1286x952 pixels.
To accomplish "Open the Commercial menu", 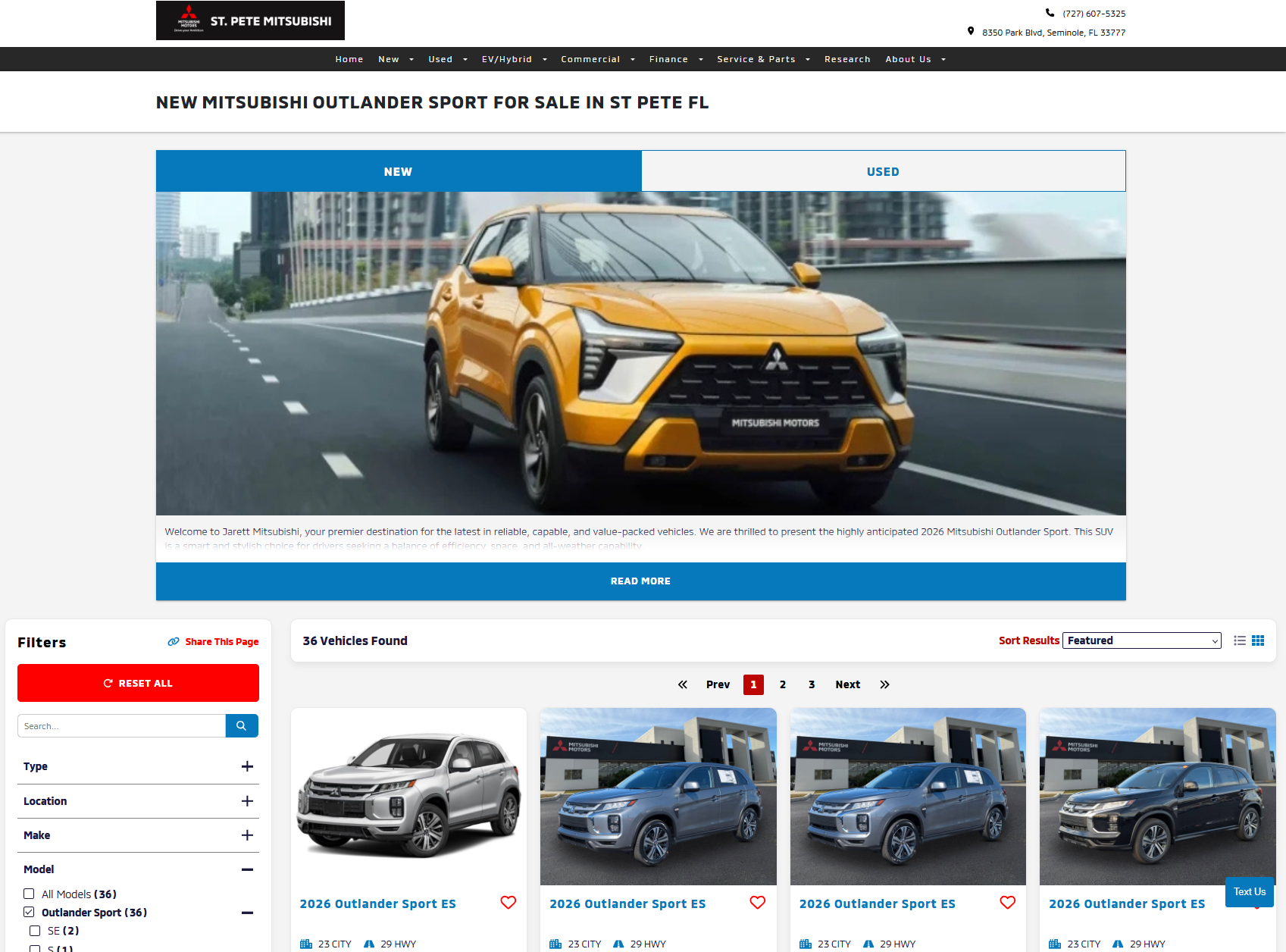I will pos(598,59).
